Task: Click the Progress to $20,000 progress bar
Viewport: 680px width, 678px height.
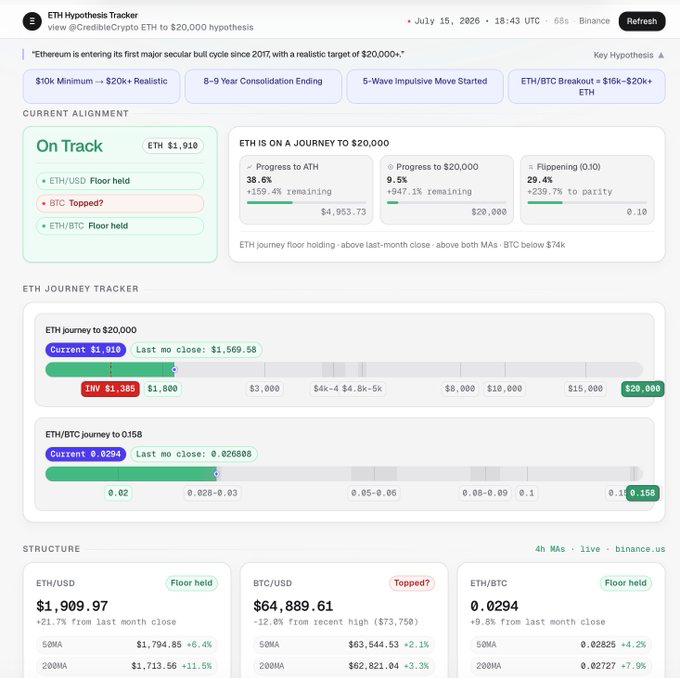Action: tap(446, 203)
